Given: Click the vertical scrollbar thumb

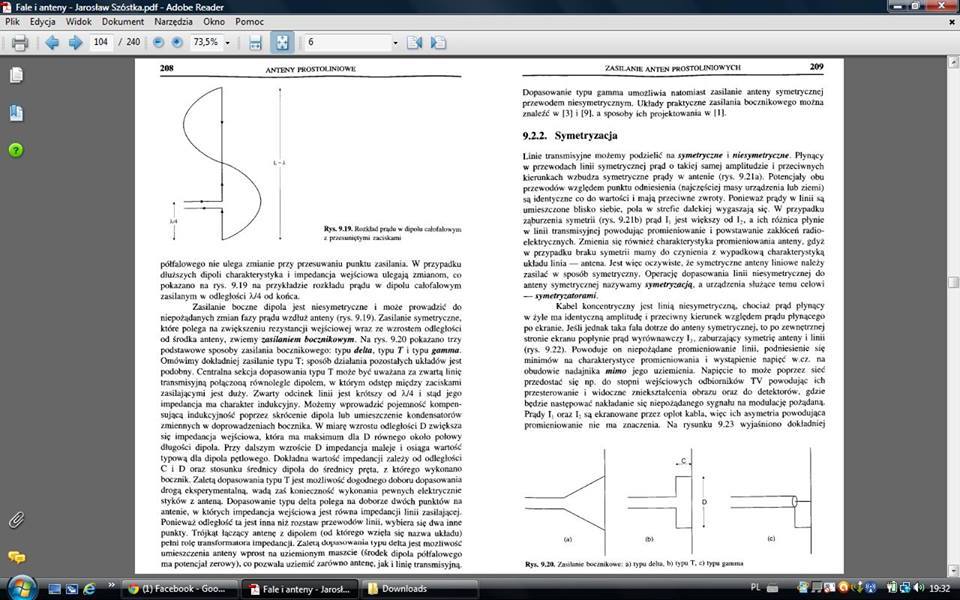Looking at the screenshot, I should 953,282.
